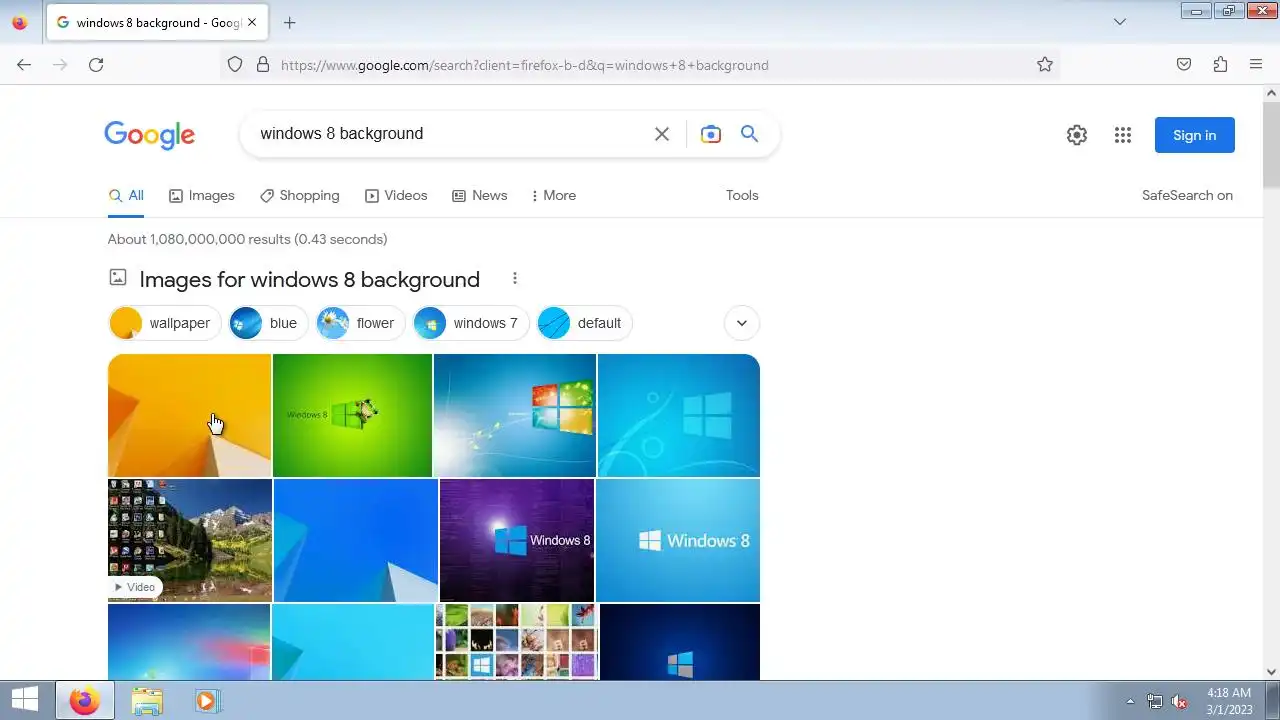Click the Sign in button

[x=1195, y=135]
